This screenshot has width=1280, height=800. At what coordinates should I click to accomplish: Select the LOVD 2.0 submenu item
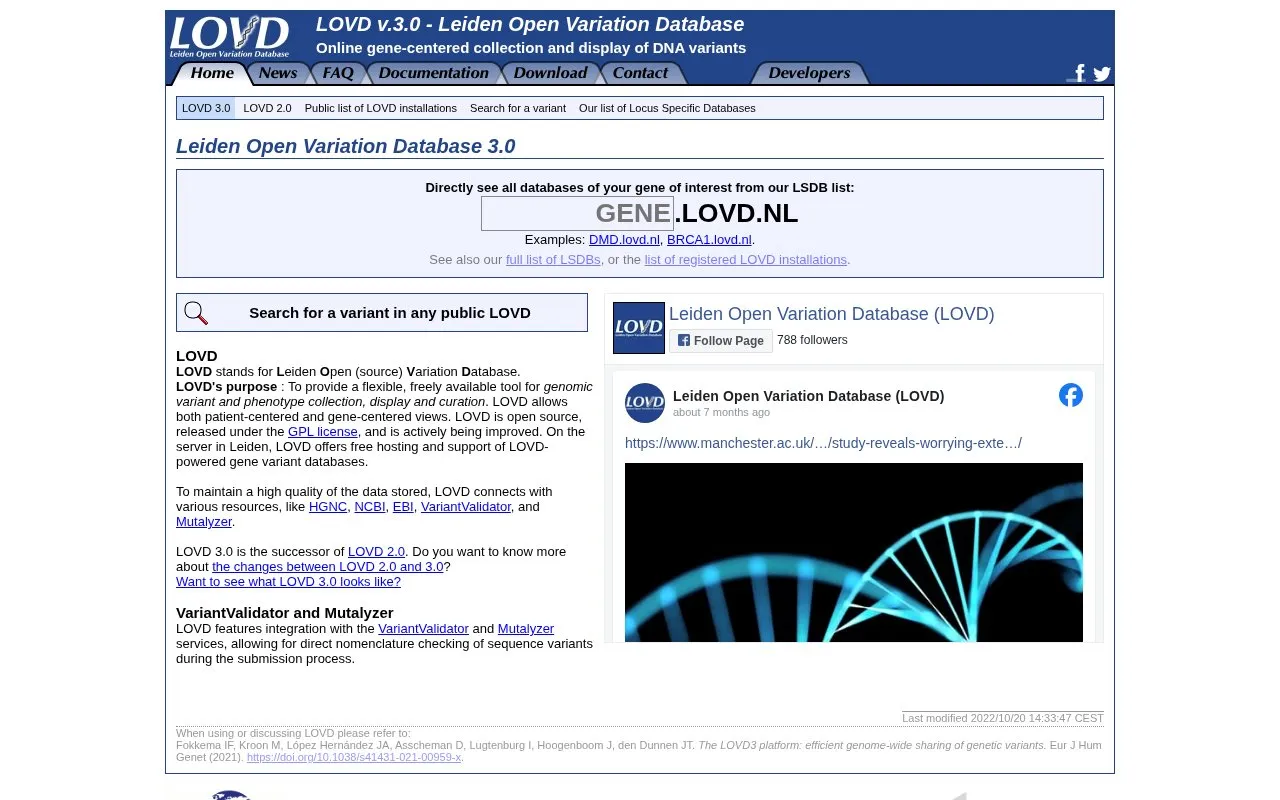(x=267, y=108)
